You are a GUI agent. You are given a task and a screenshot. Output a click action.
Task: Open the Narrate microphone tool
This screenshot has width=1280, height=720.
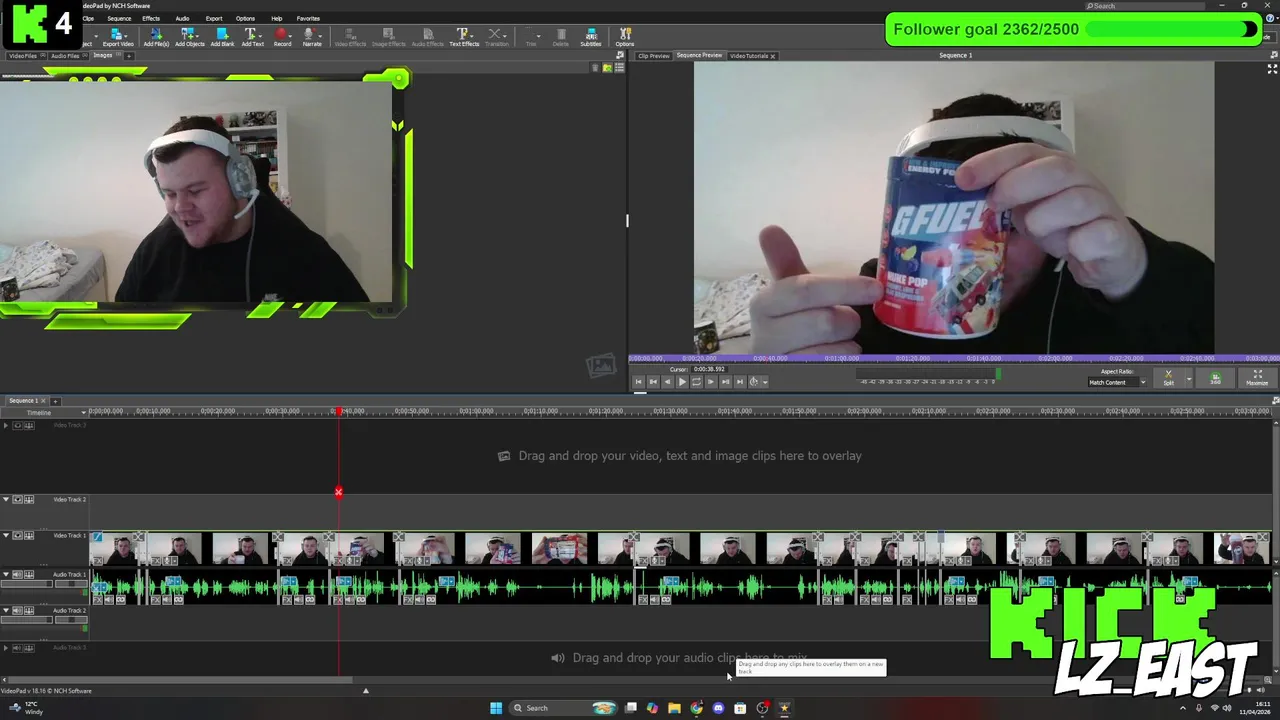[312, 38]
